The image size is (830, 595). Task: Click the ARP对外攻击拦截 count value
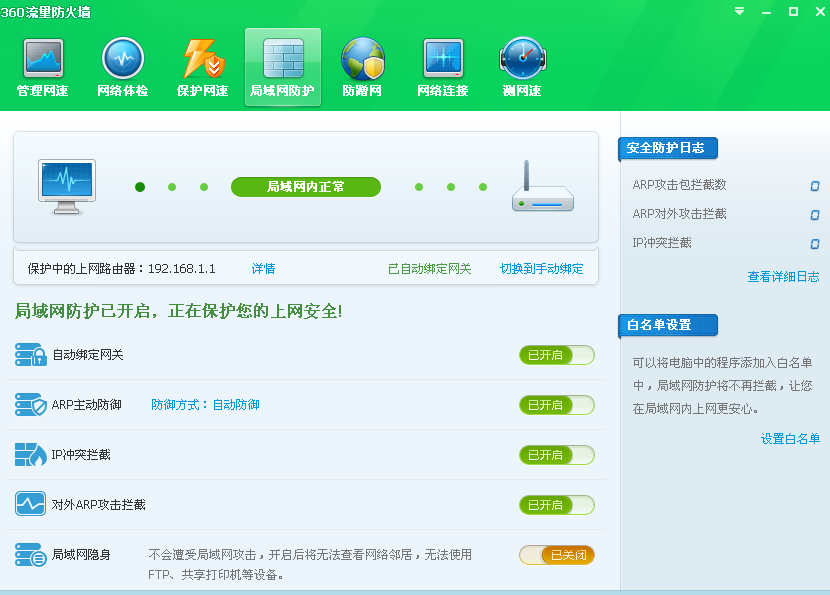pos(815,214)
